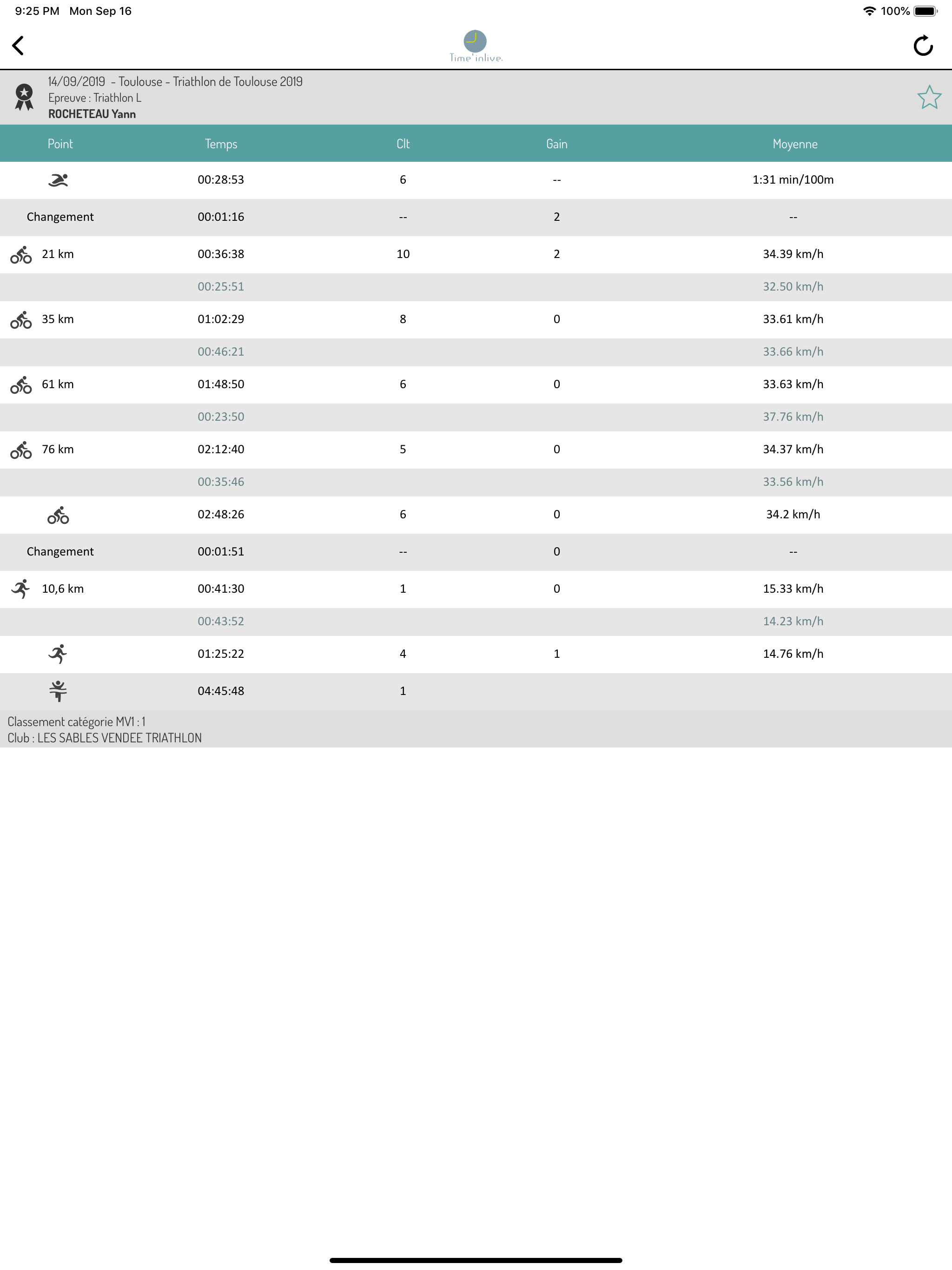
Task: Tap the Gain column header
Action: 556,144
